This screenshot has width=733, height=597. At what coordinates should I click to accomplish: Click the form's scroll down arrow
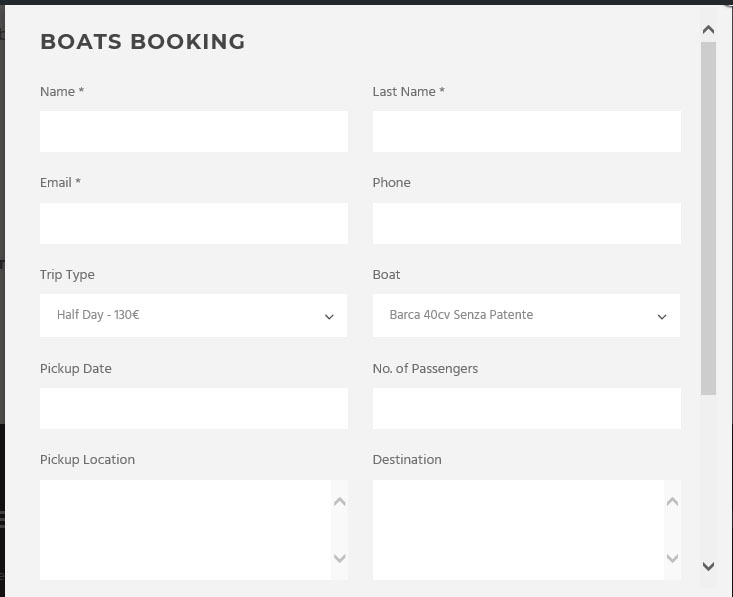pyautogui.click(x=708, y=566)
